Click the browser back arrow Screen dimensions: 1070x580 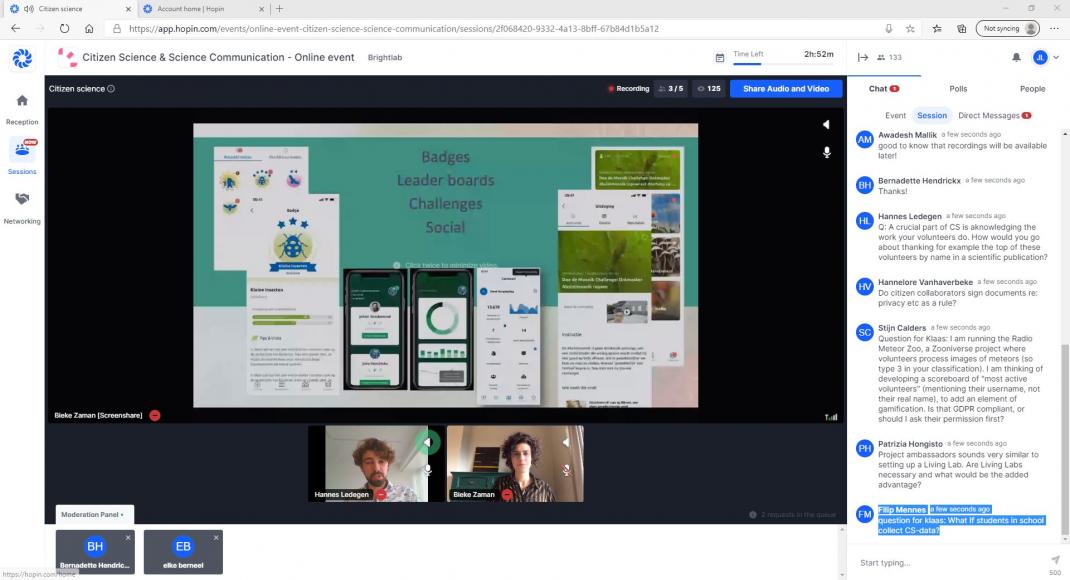(16, 29)
